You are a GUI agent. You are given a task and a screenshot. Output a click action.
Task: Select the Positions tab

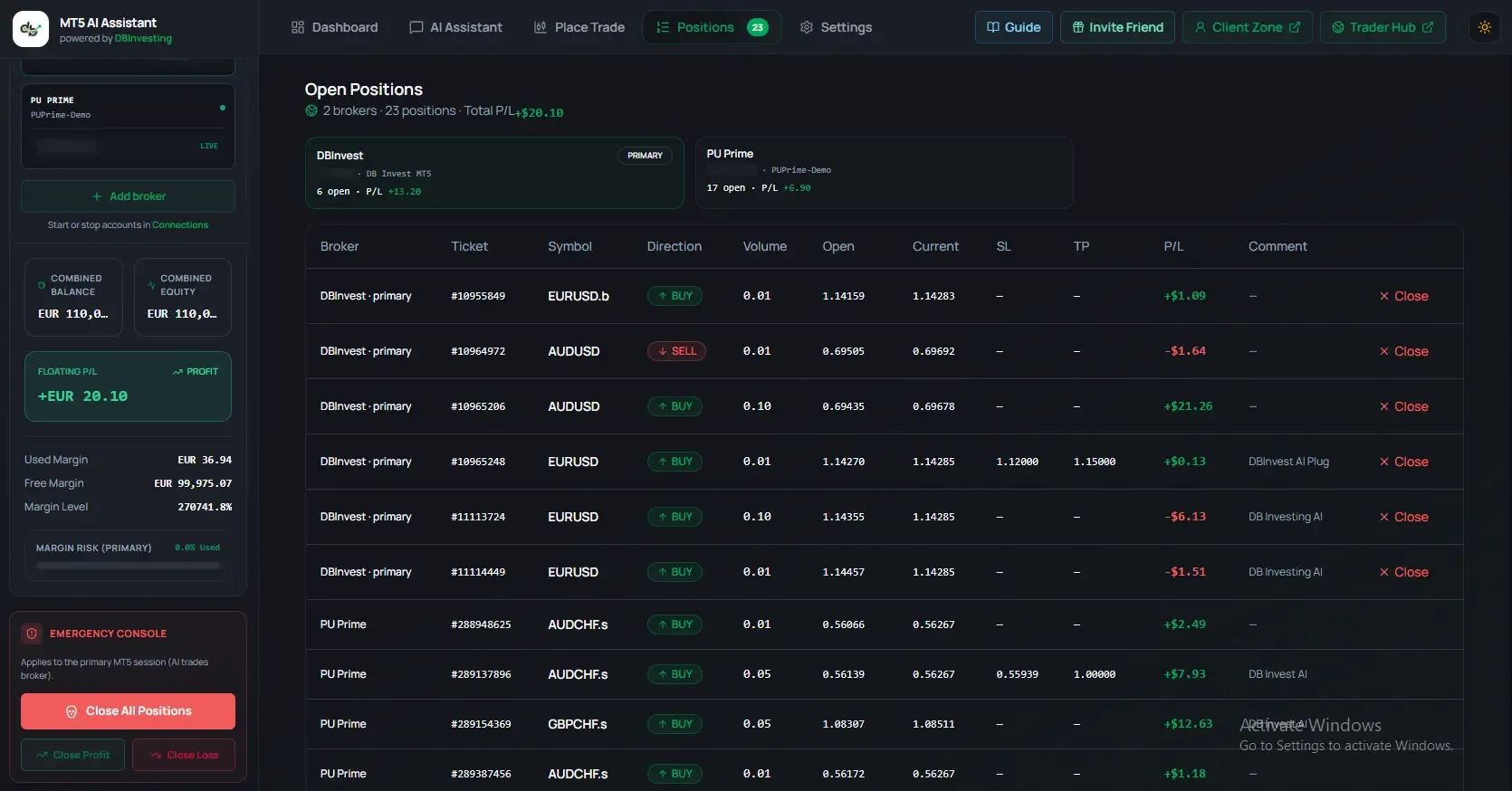712,27
